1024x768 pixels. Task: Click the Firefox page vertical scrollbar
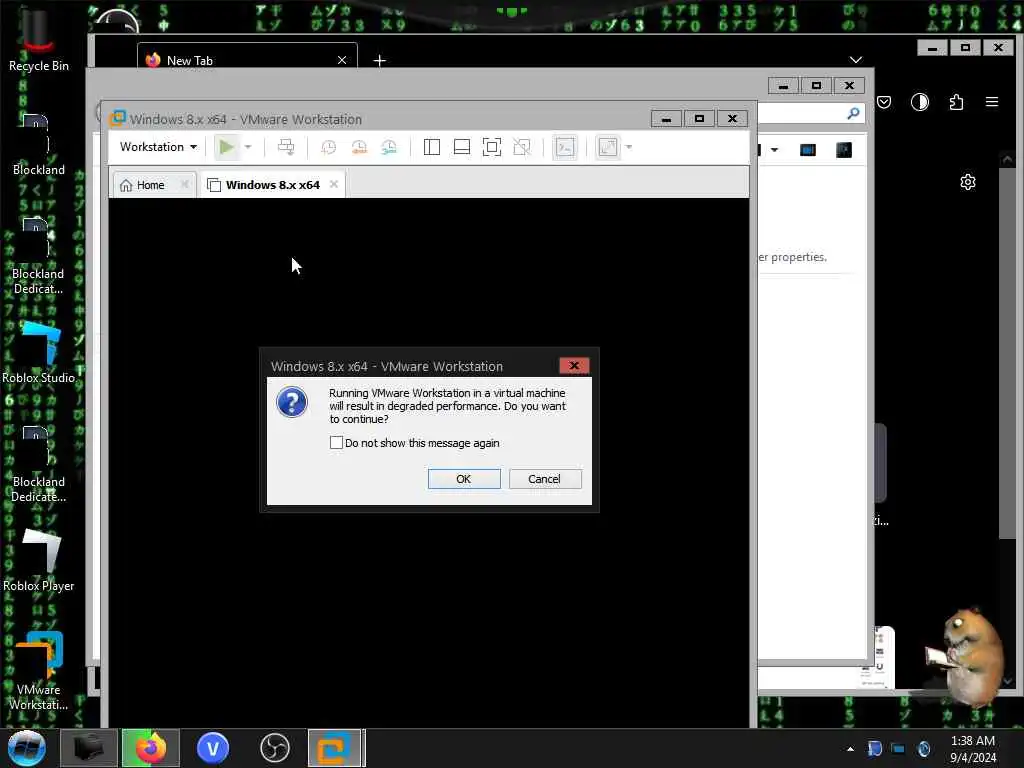pyautogui.click(x=1006, y=353)
